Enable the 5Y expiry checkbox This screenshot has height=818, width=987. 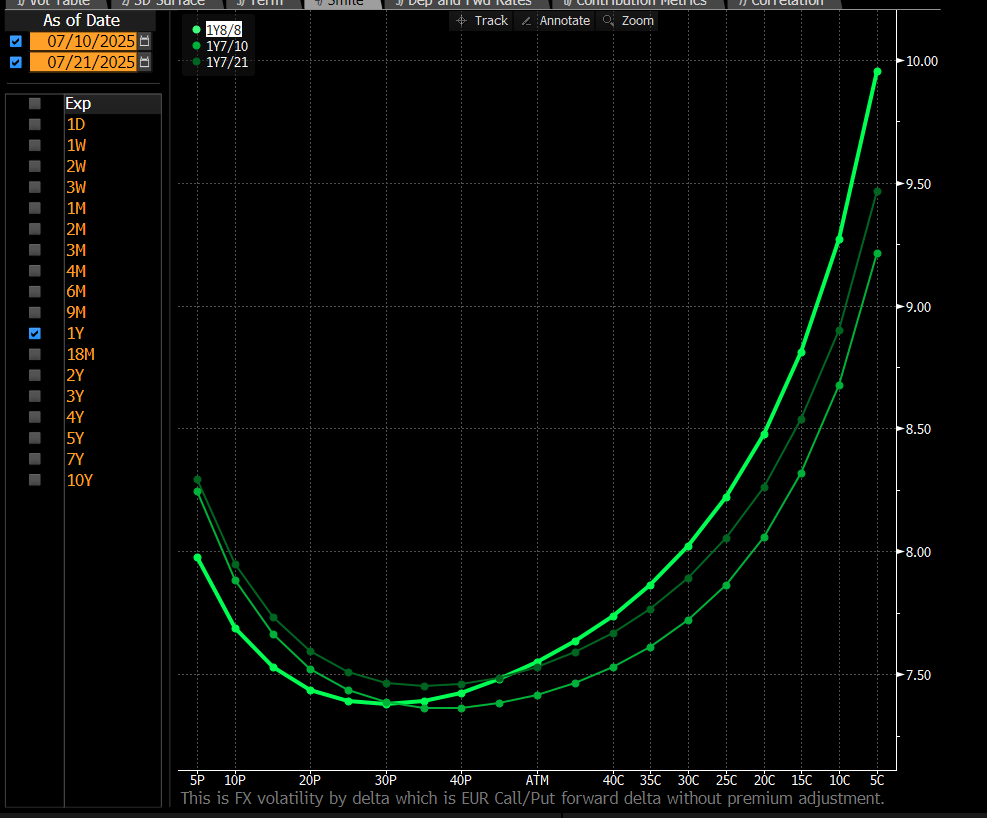click(35, 438)
